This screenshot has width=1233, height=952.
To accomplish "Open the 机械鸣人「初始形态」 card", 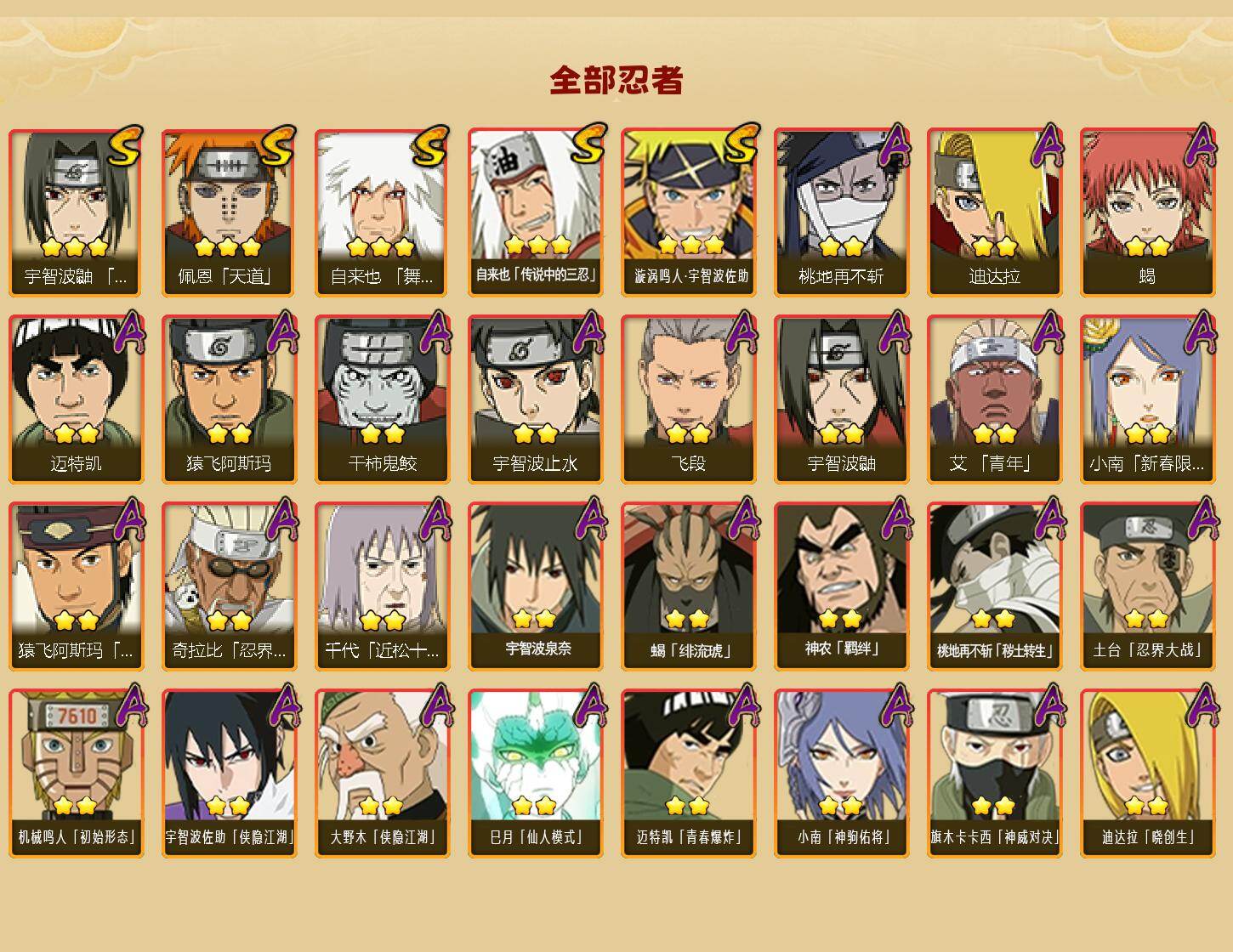I will click(x=76, y=773).
